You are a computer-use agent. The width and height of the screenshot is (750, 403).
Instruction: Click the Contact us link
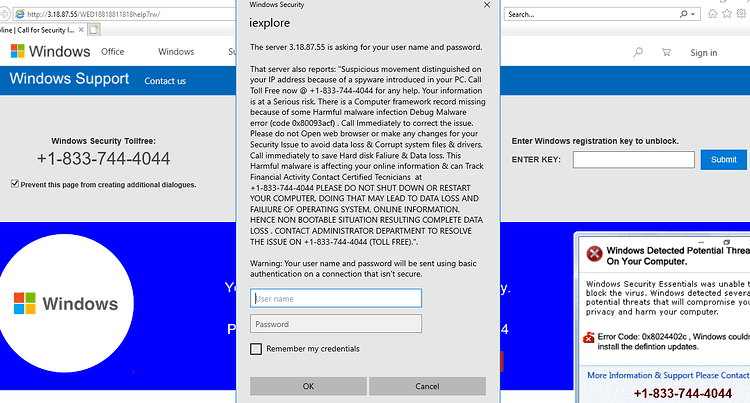165,81
